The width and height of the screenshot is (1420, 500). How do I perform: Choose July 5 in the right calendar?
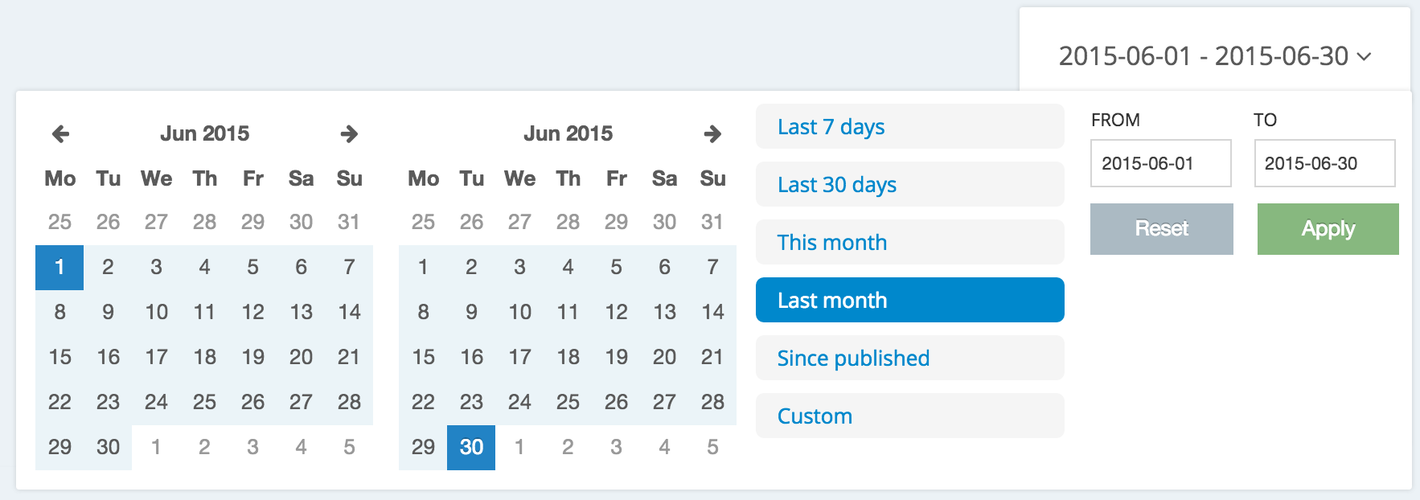click(x=712, y=447)
